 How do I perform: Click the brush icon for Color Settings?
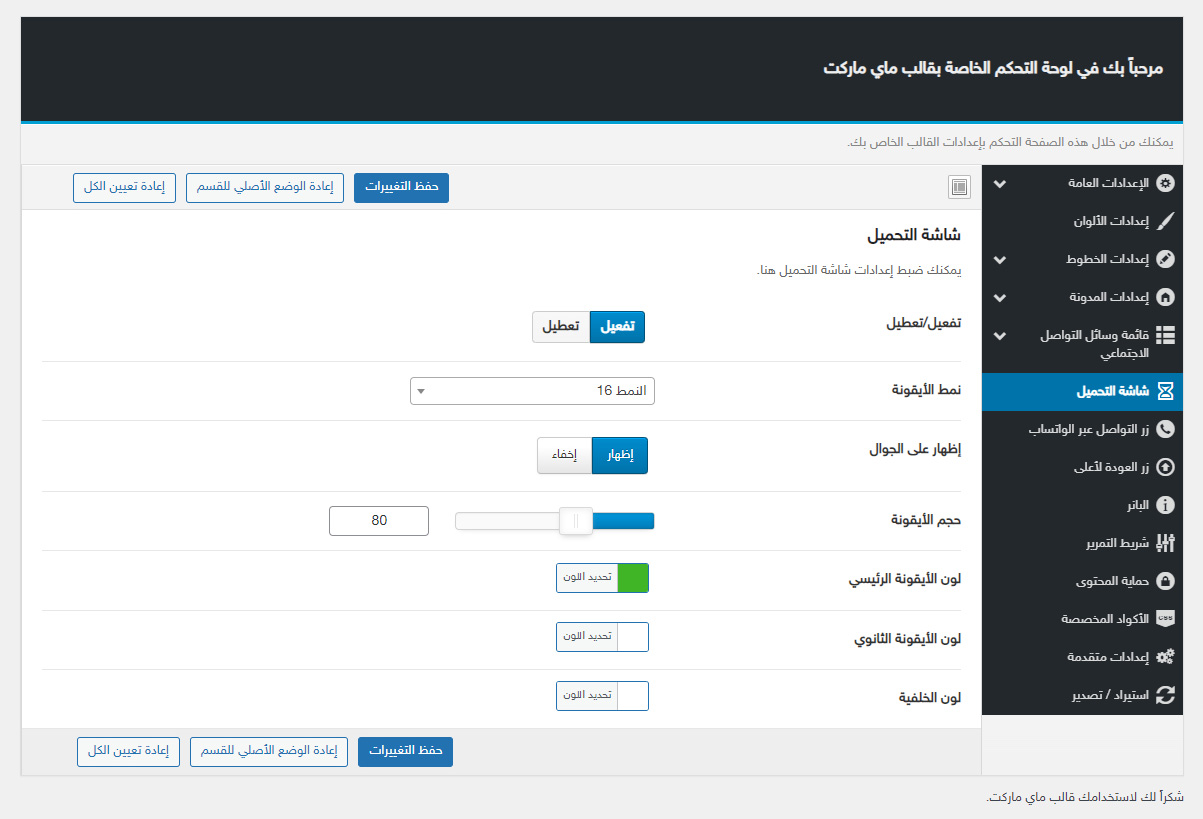coord(1165,222)
